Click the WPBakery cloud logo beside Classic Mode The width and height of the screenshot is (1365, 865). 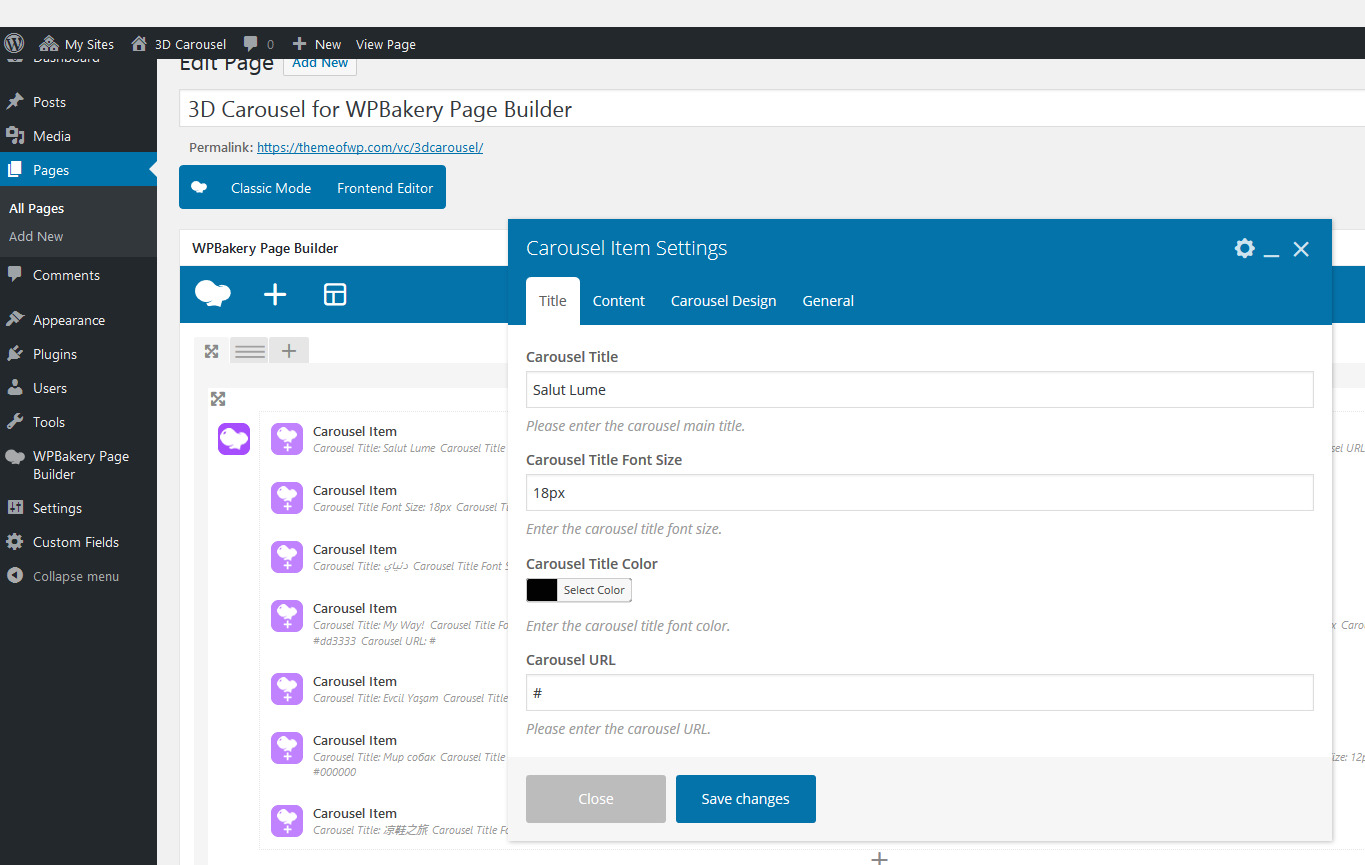(x=199, y=187)
